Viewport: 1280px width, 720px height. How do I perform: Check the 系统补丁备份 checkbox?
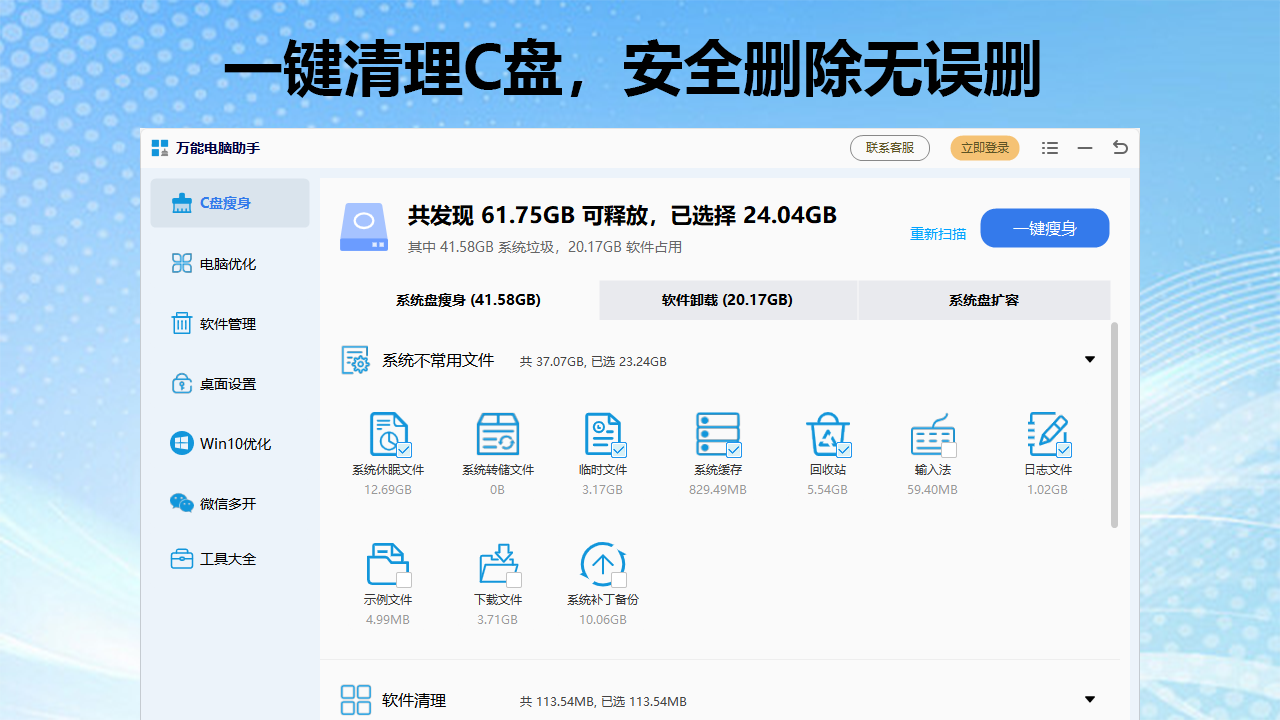(x=619, y=580)
